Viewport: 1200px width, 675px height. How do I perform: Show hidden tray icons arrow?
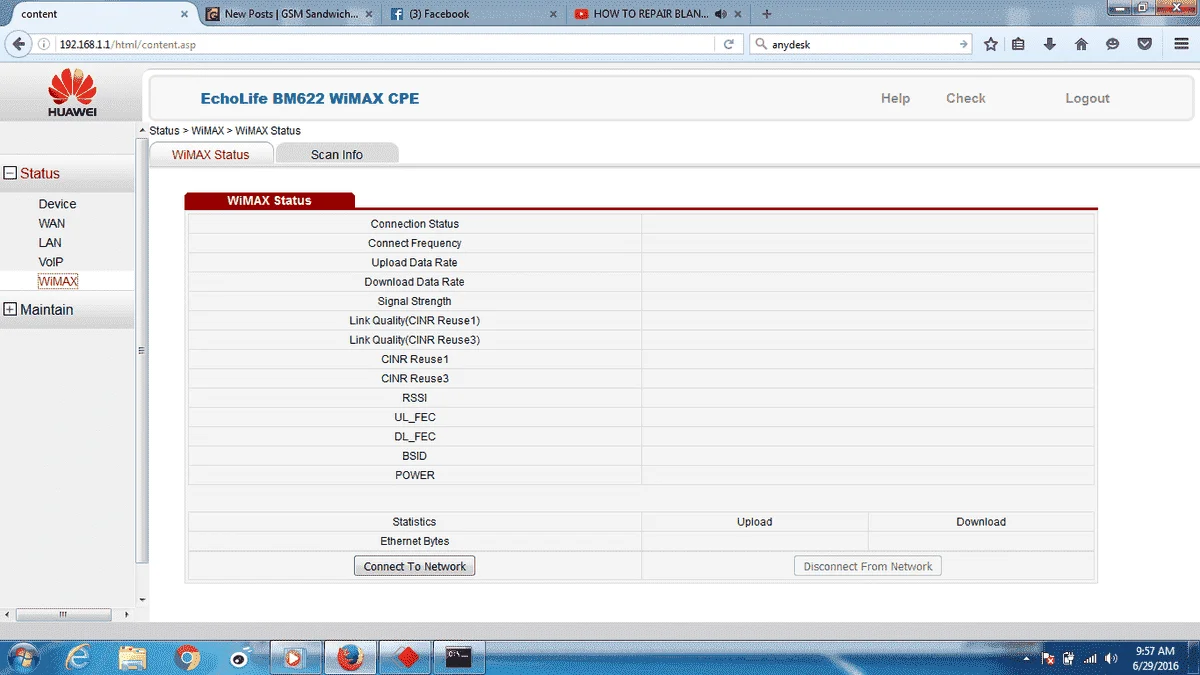point(1027,658)
